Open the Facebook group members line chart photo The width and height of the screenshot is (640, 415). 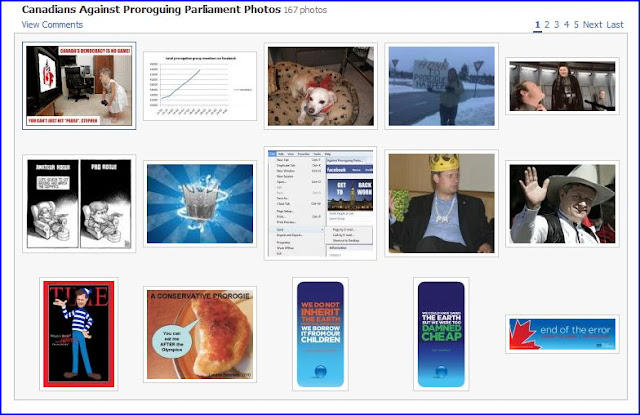click(200, 86)
